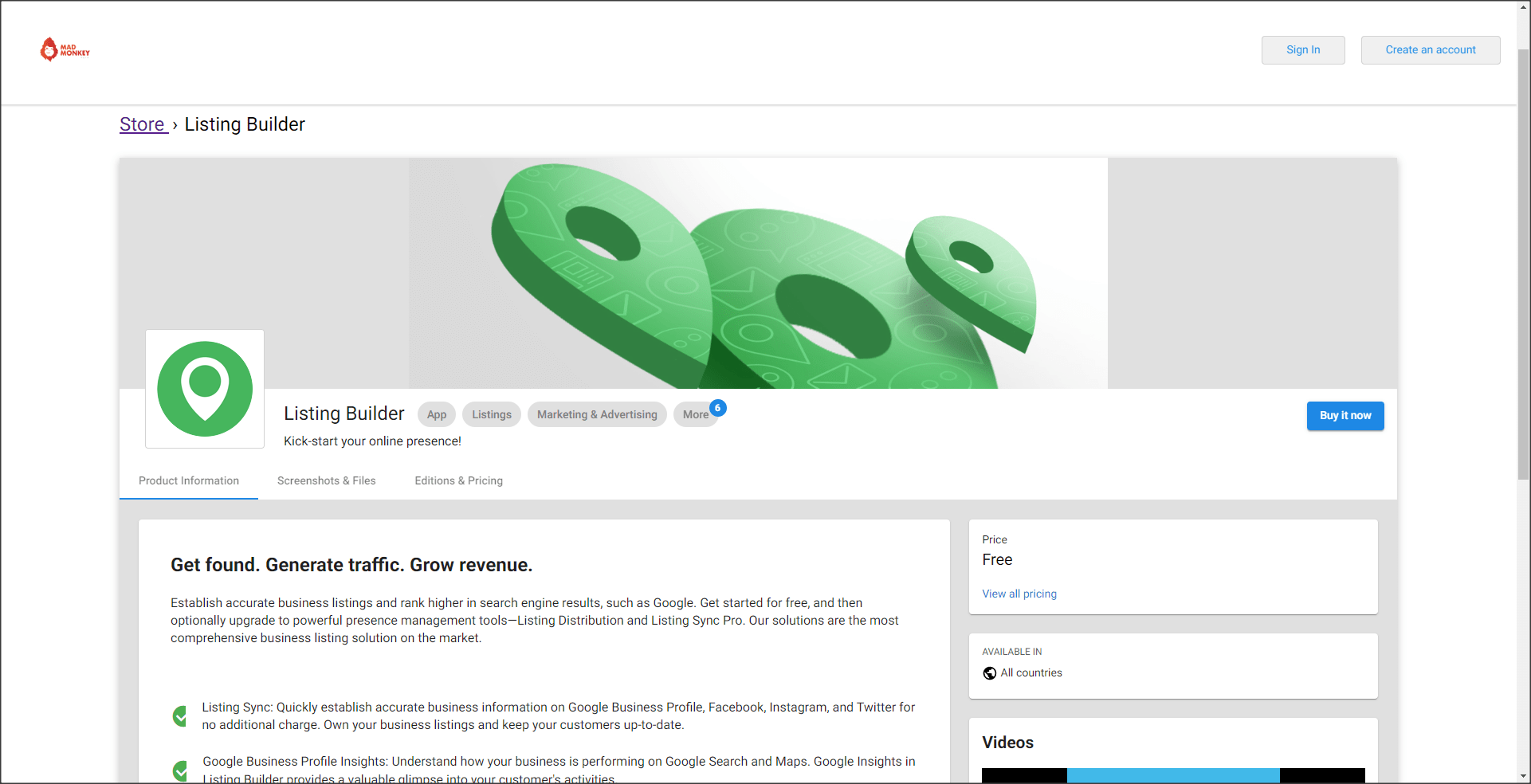
Task: Select the Listings category chip
Action: (492, 414)
